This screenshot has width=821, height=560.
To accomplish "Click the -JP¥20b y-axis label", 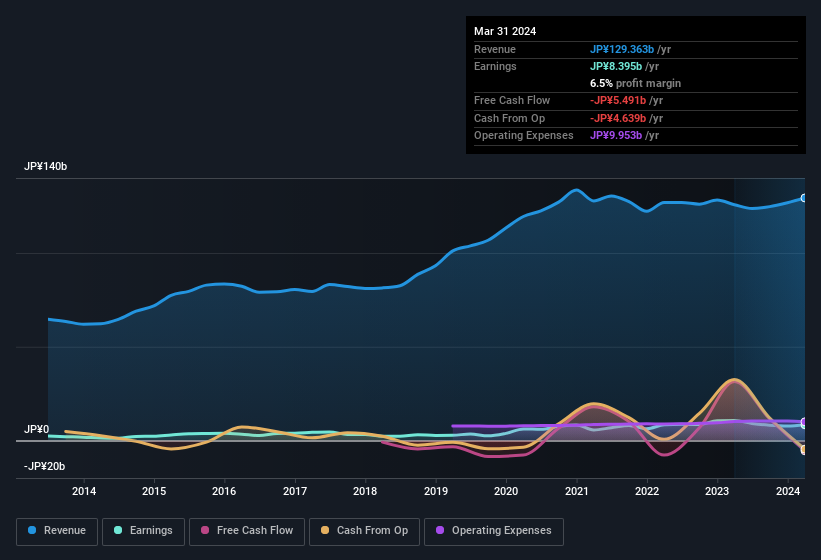I will click(45, 466).
